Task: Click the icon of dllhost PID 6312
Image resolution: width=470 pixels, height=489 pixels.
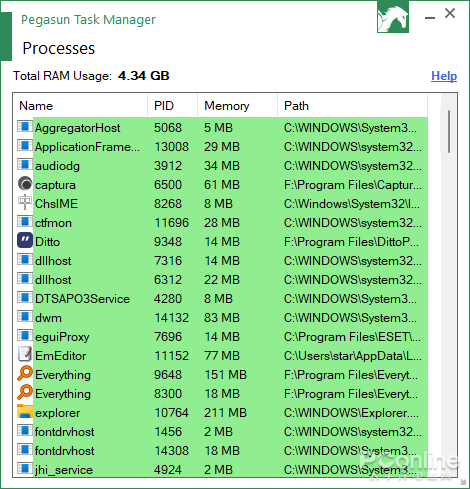Action: [x=25, y=279]
